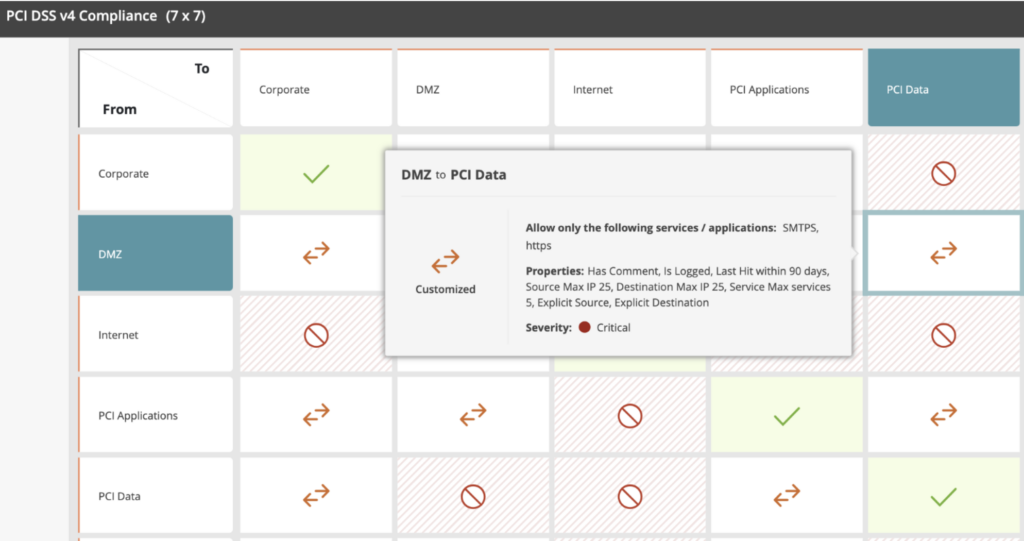Click PCI Applications to Corporate arrows icon

click(x=316, y=415)
